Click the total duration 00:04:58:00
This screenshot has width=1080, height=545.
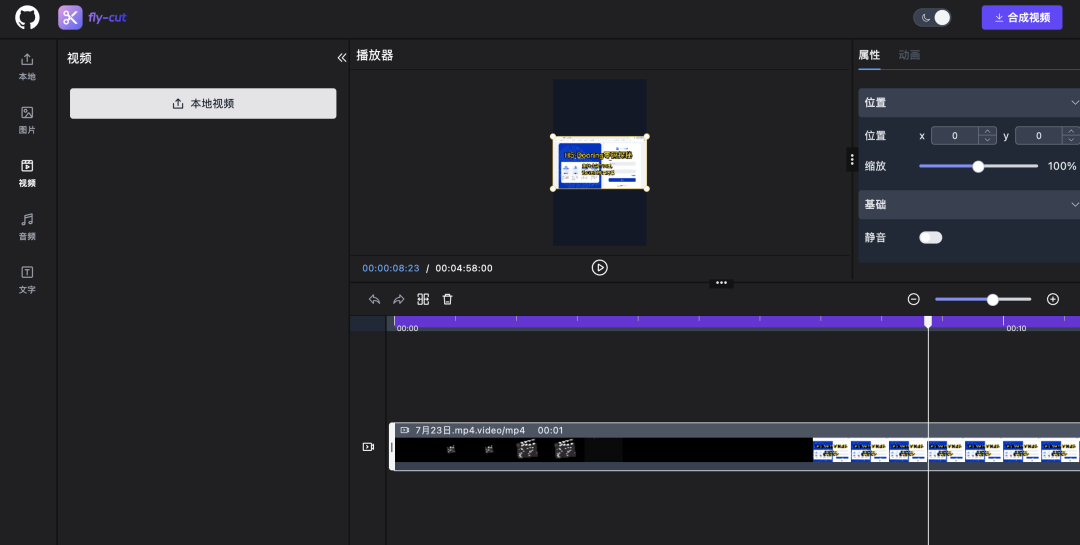pyautogui.click(x=464, y=269)
